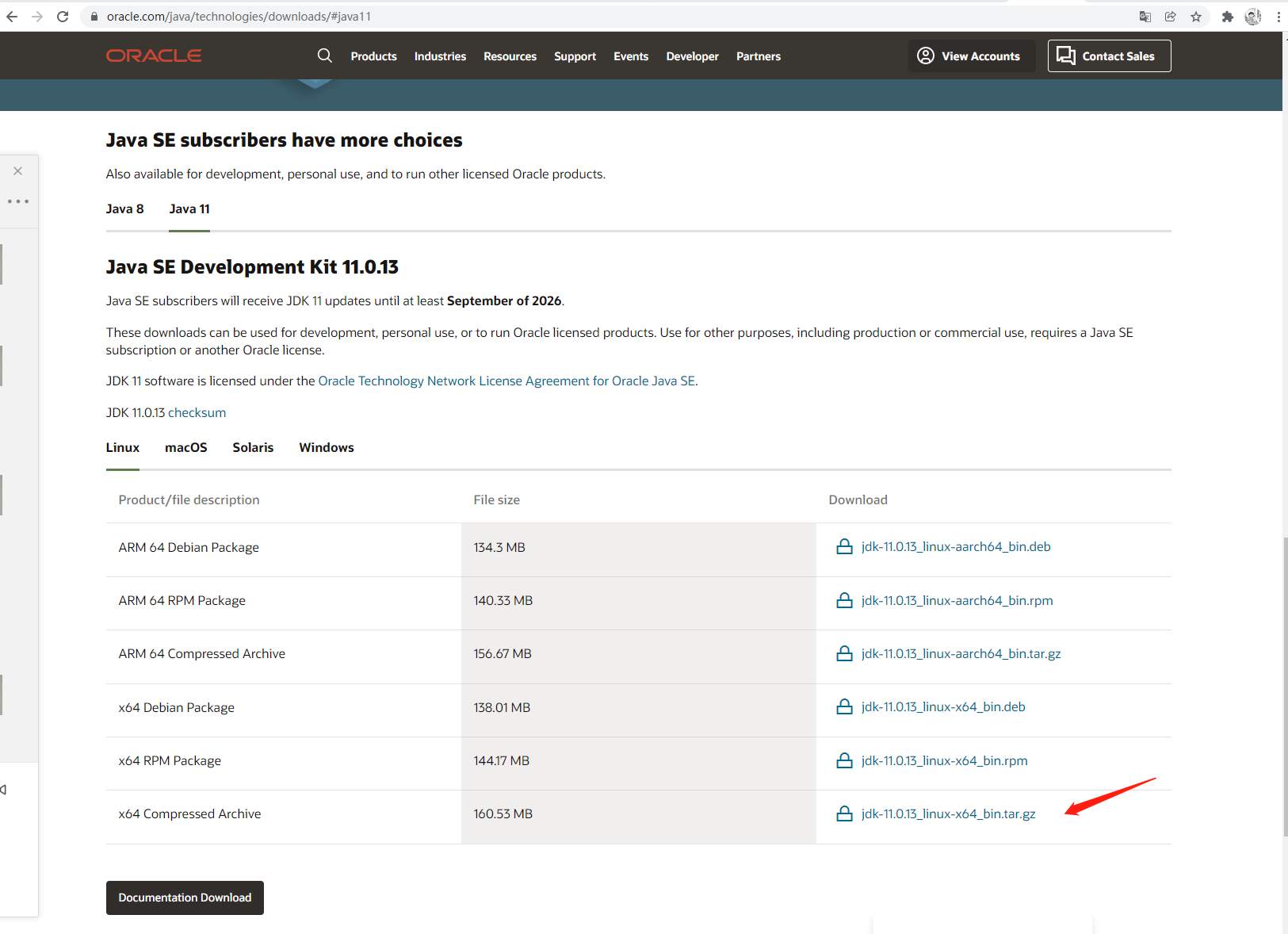This screenshot has height=934, width=1288.
Task: Click the 'ARM 64 Compressed Archive' description cell
Action: pyautogui.click(x=284, y=656)
